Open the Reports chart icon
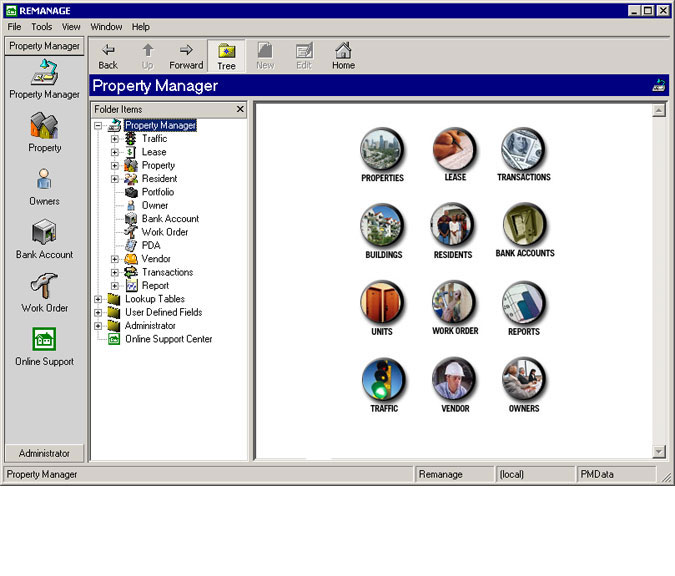Viewport: 675px width, 576px height. click(523, 303)
